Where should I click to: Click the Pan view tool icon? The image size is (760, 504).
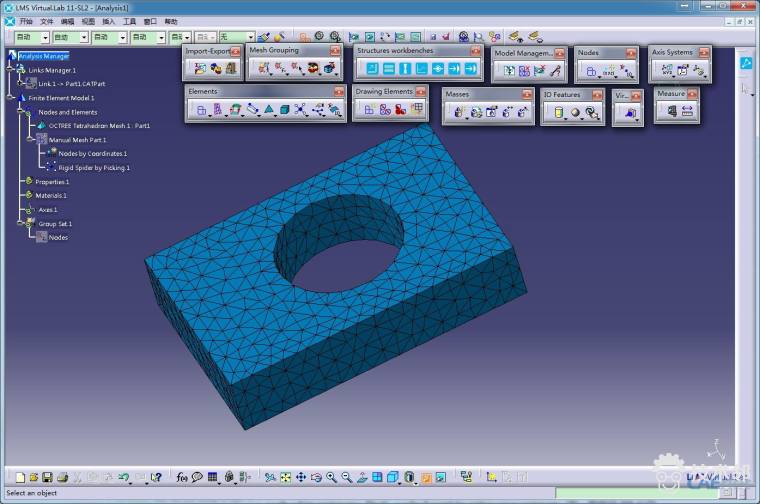tap(301, 478)
